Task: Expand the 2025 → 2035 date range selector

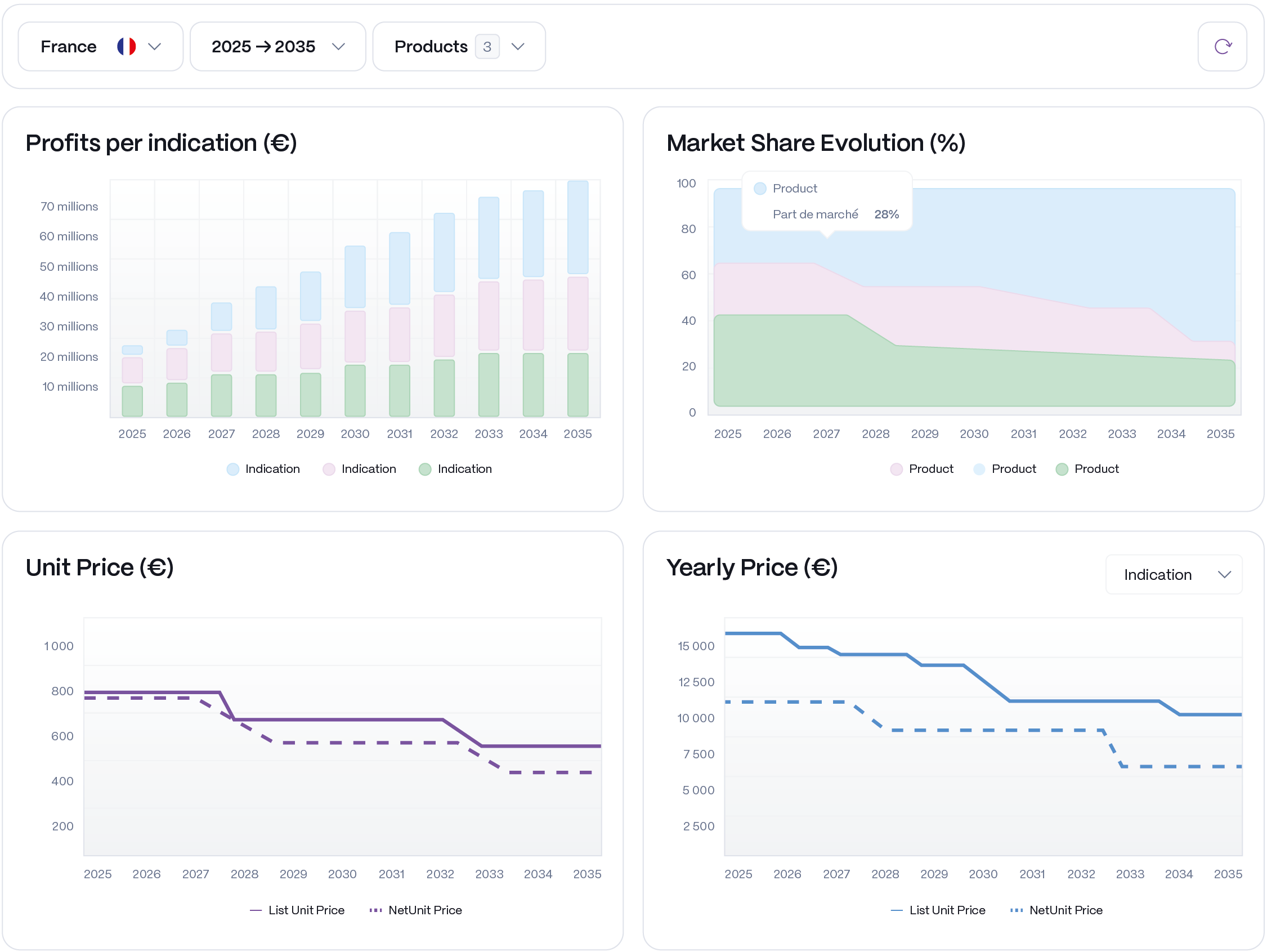Action: click(x=278, y=46)
